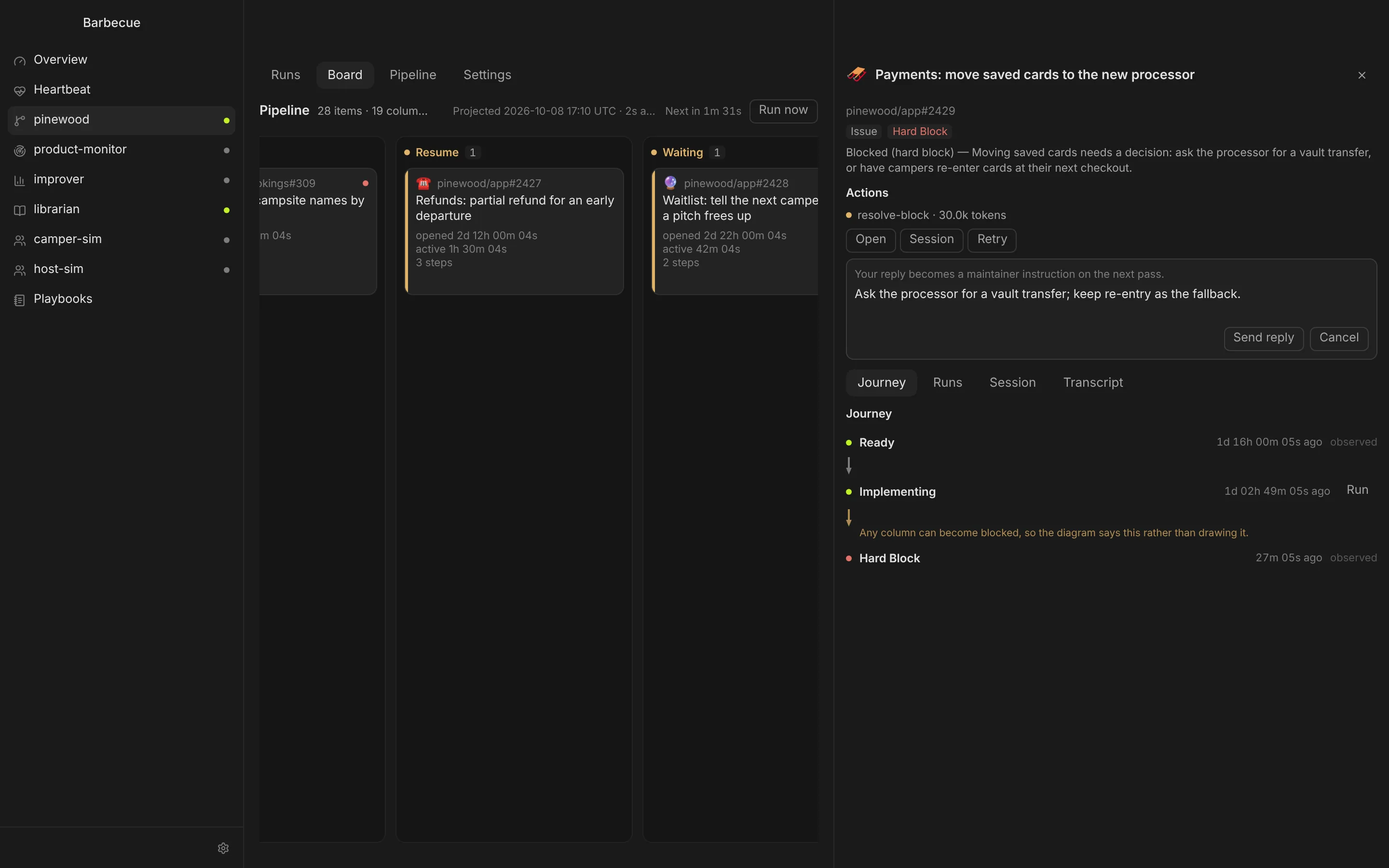Switch to the Session tab in detail panel
The image size is (1389, 868).
[x=1012, y=383]
